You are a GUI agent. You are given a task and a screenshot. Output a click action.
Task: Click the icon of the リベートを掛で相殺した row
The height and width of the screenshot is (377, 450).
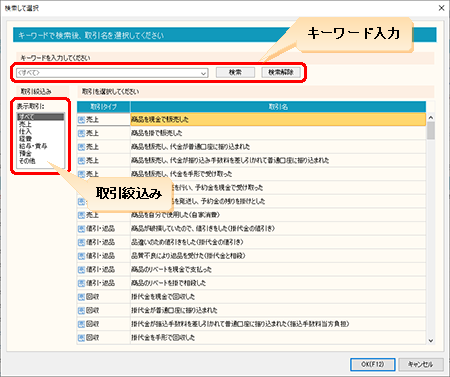tap(81, 283)
